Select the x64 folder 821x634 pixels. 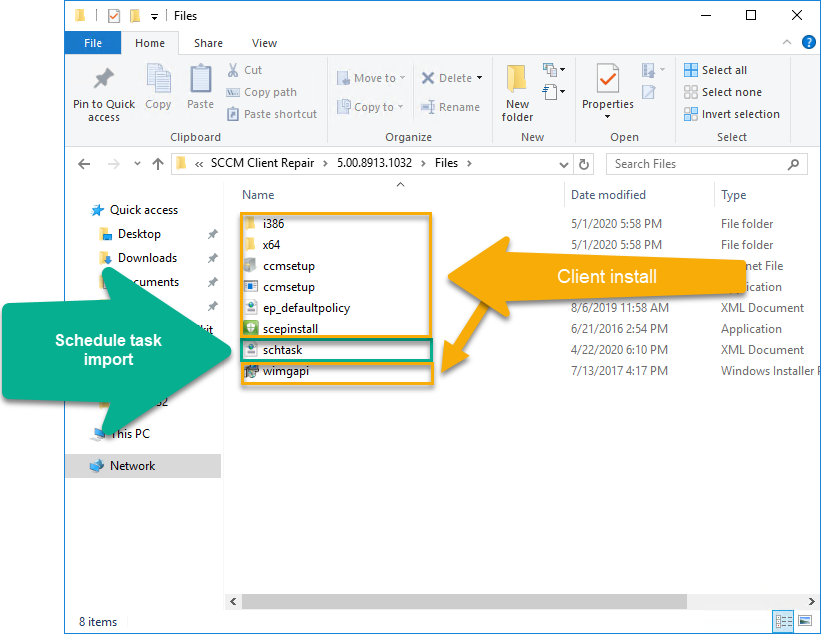tap(271, 244)
